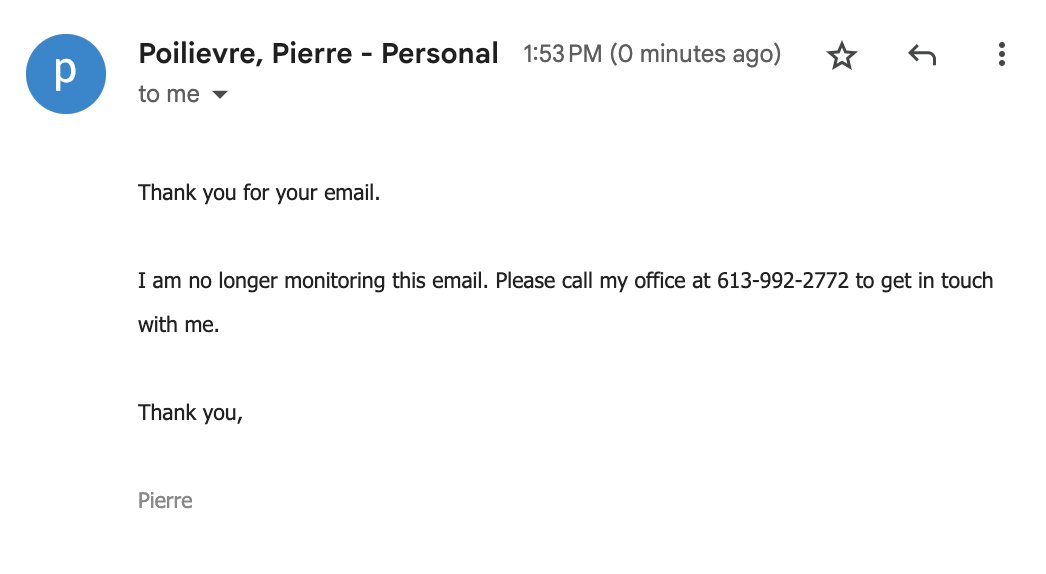Click the gray "Pierre" signature
This screenshot has width=1046, height=574.
click(165, 501)
